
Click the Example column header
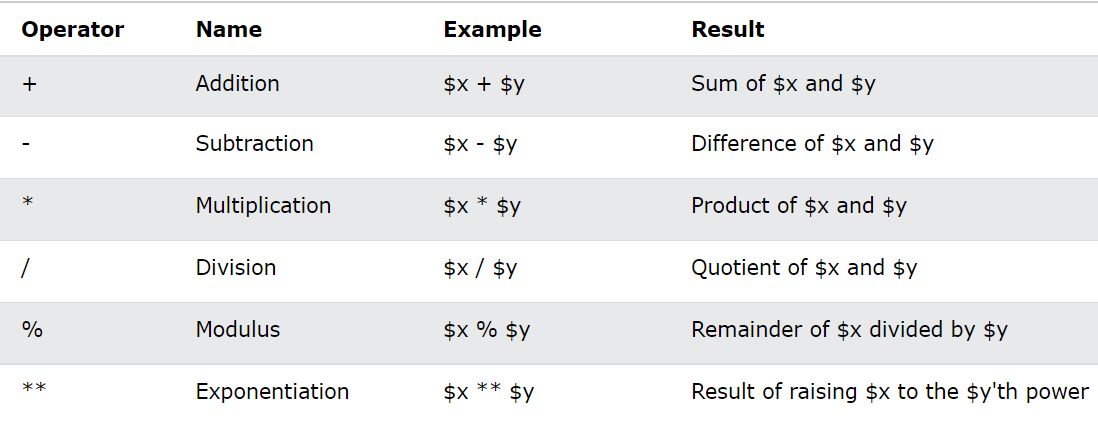[492, 29]
